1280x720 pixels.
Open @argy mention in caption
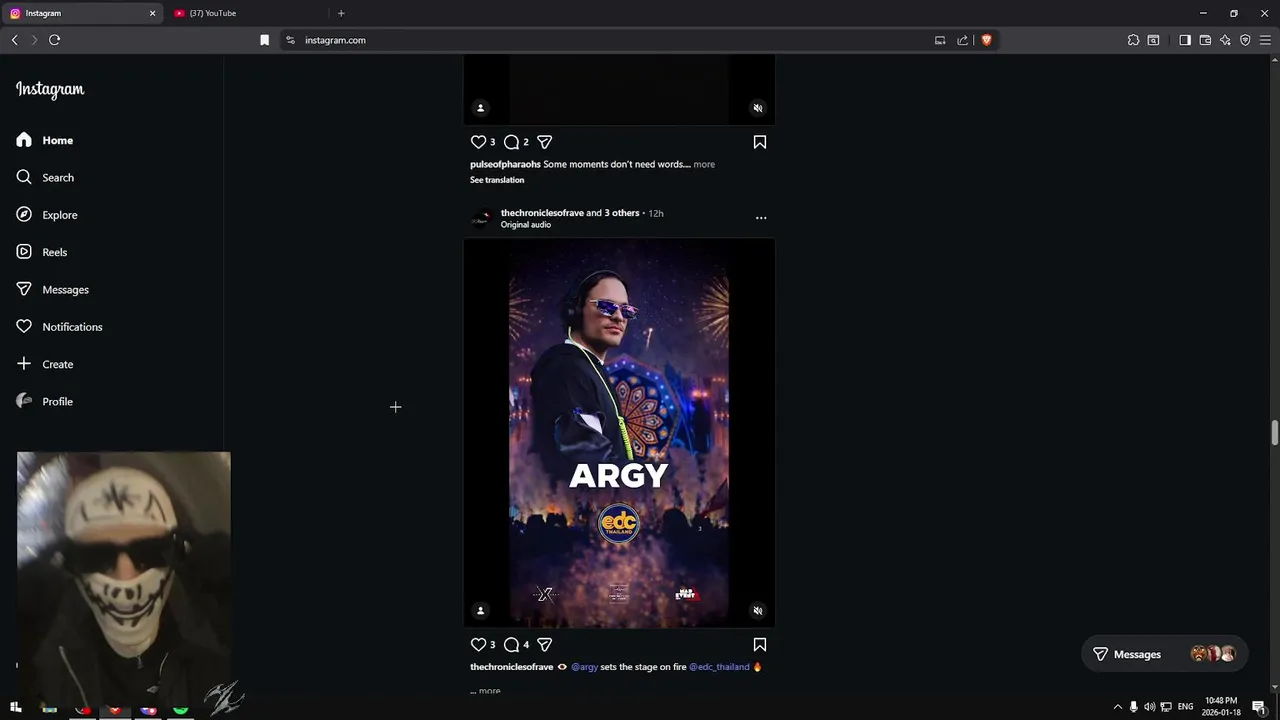pyautogui.click(x=584, y=667)
